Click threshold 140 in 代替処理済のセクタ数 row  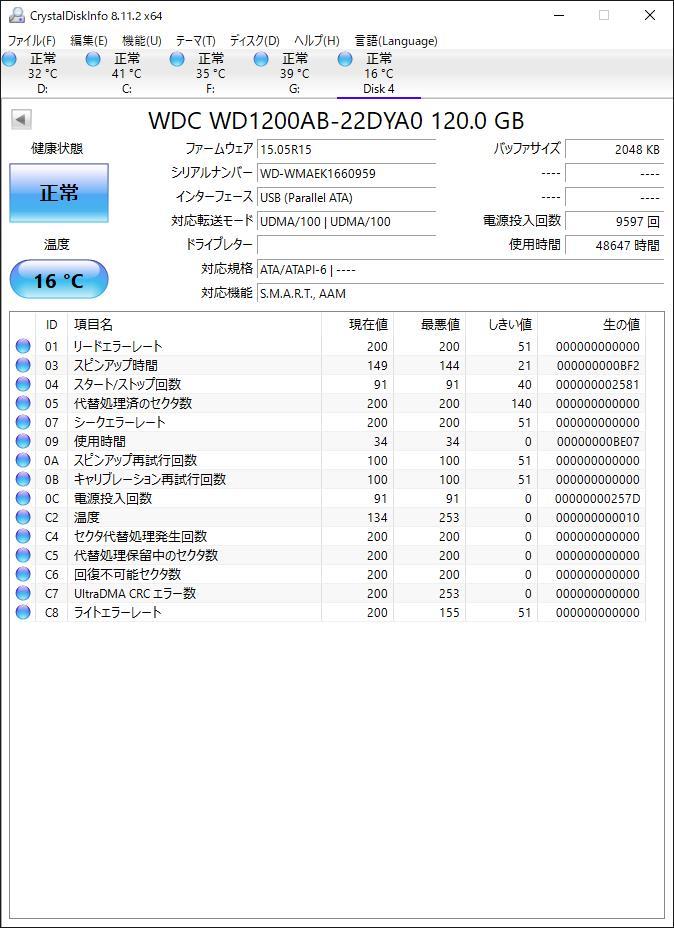[x=521, y=404]
